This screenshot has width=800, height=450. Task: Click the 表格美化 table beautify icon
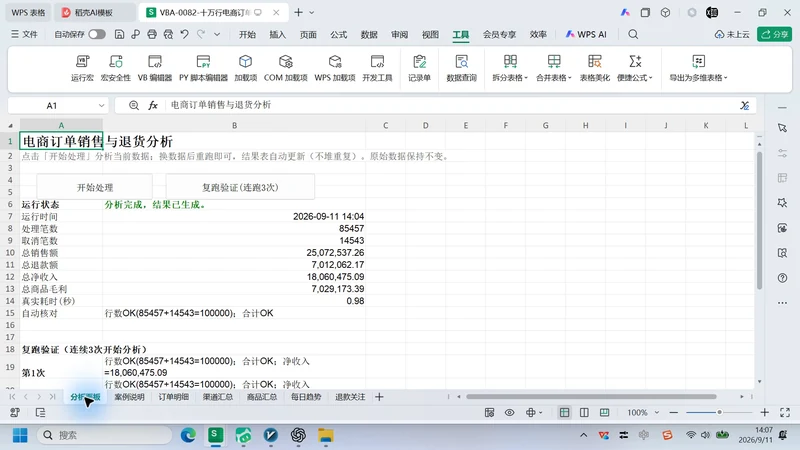pyautogui.click(x=594, y=68)
